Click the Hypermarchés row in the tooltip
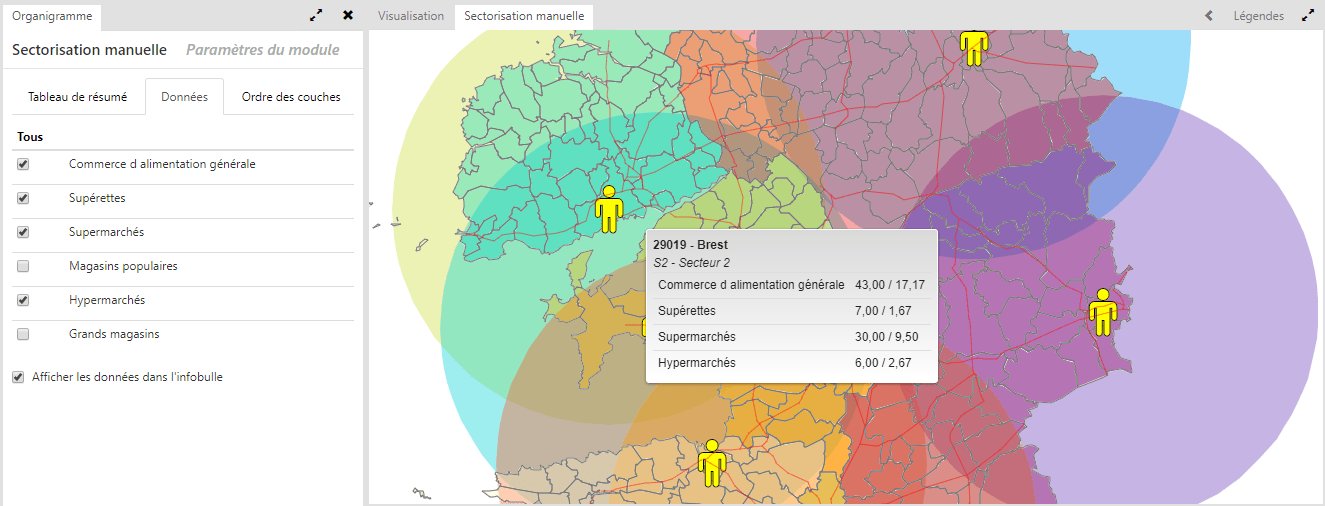Image resolution: width=1325 pixels, height=506 pixels. [x=791, y=363]
